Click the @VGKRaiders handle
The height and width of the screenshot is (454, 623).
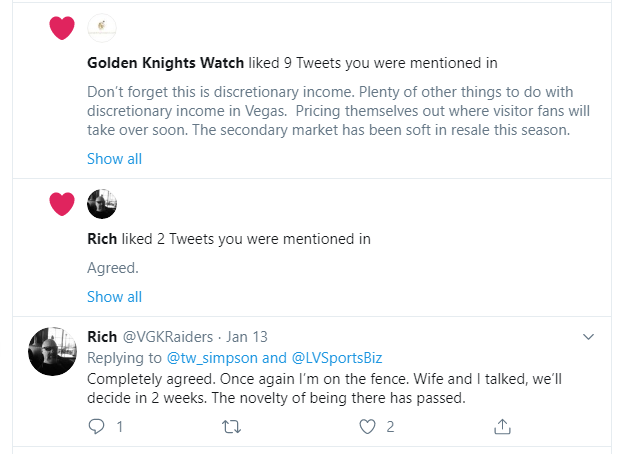click(169, 337)
